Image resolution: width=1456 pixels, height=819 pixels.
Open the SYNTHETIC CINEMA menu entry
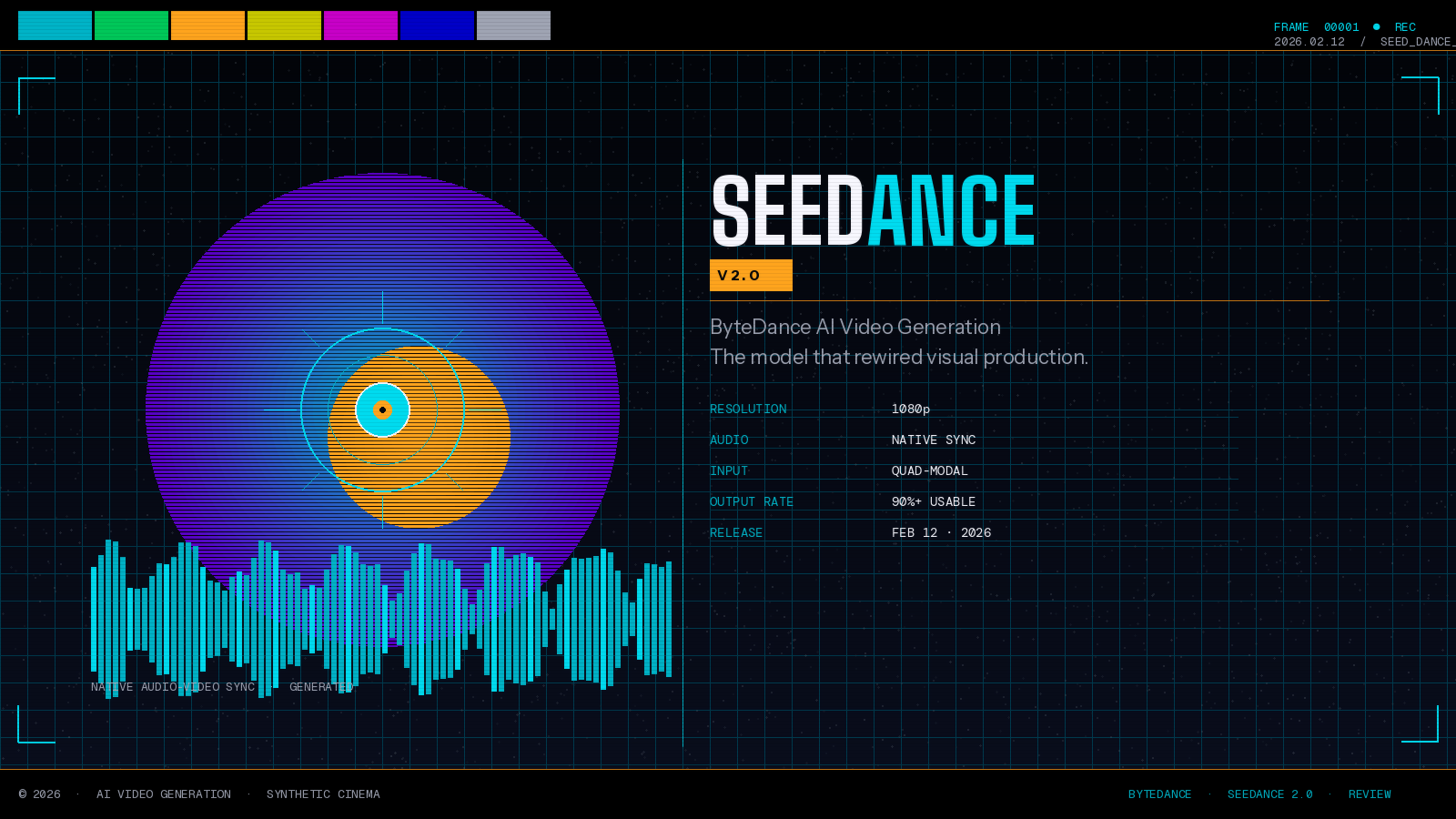pos(323,794)
